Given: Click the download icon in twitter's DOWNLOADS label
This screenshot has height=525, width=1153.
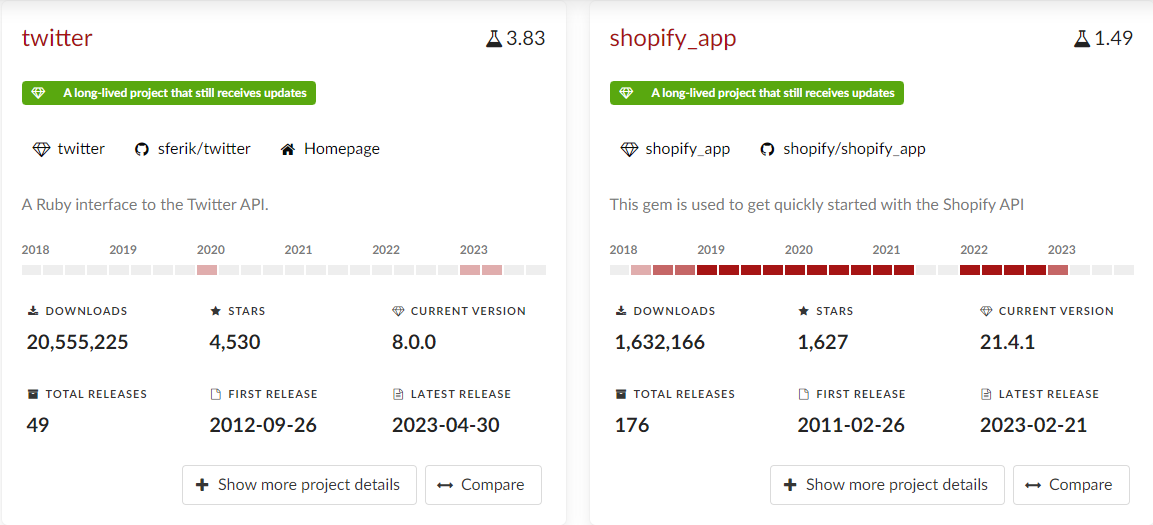Looking at the screenshot, I should point(32,311).
